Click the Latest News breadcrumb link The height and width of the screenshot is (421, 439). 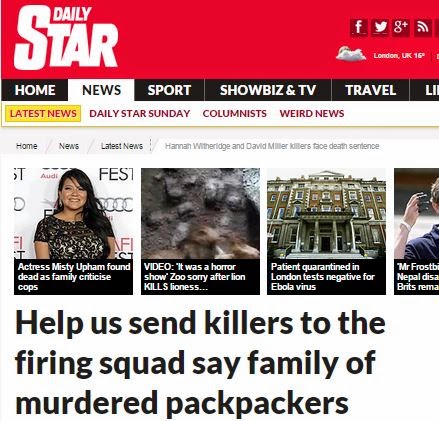(x=122, y=146)
